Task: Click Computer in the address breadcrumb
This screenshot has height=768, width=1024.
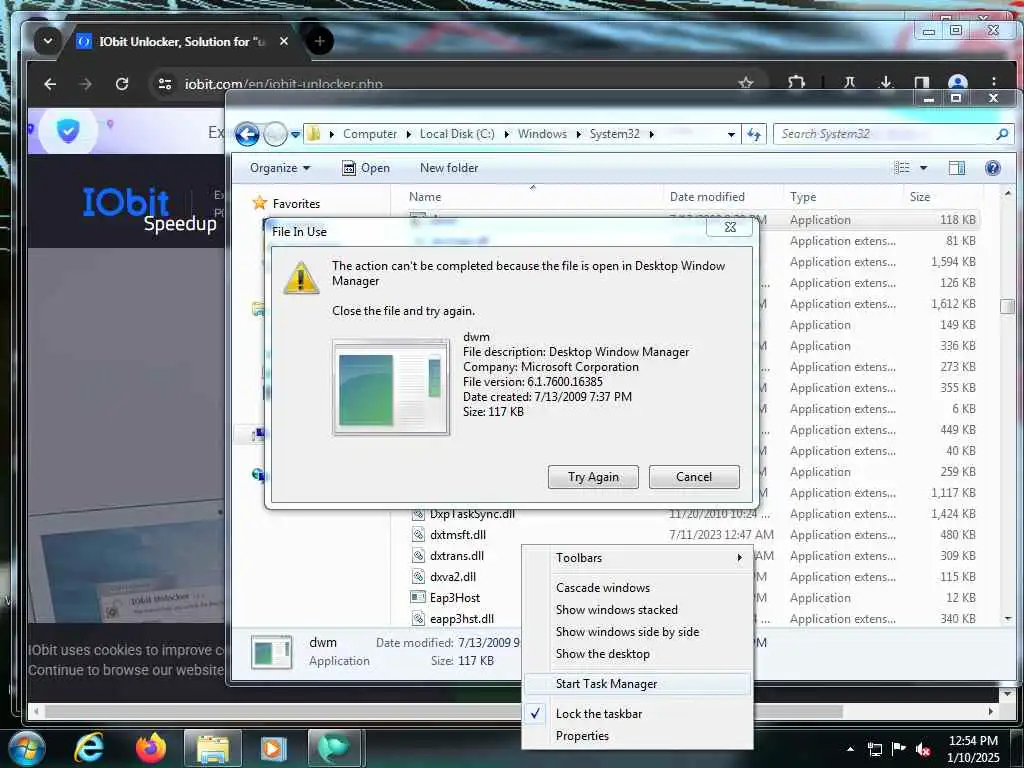Action: (x=370, y=134)
